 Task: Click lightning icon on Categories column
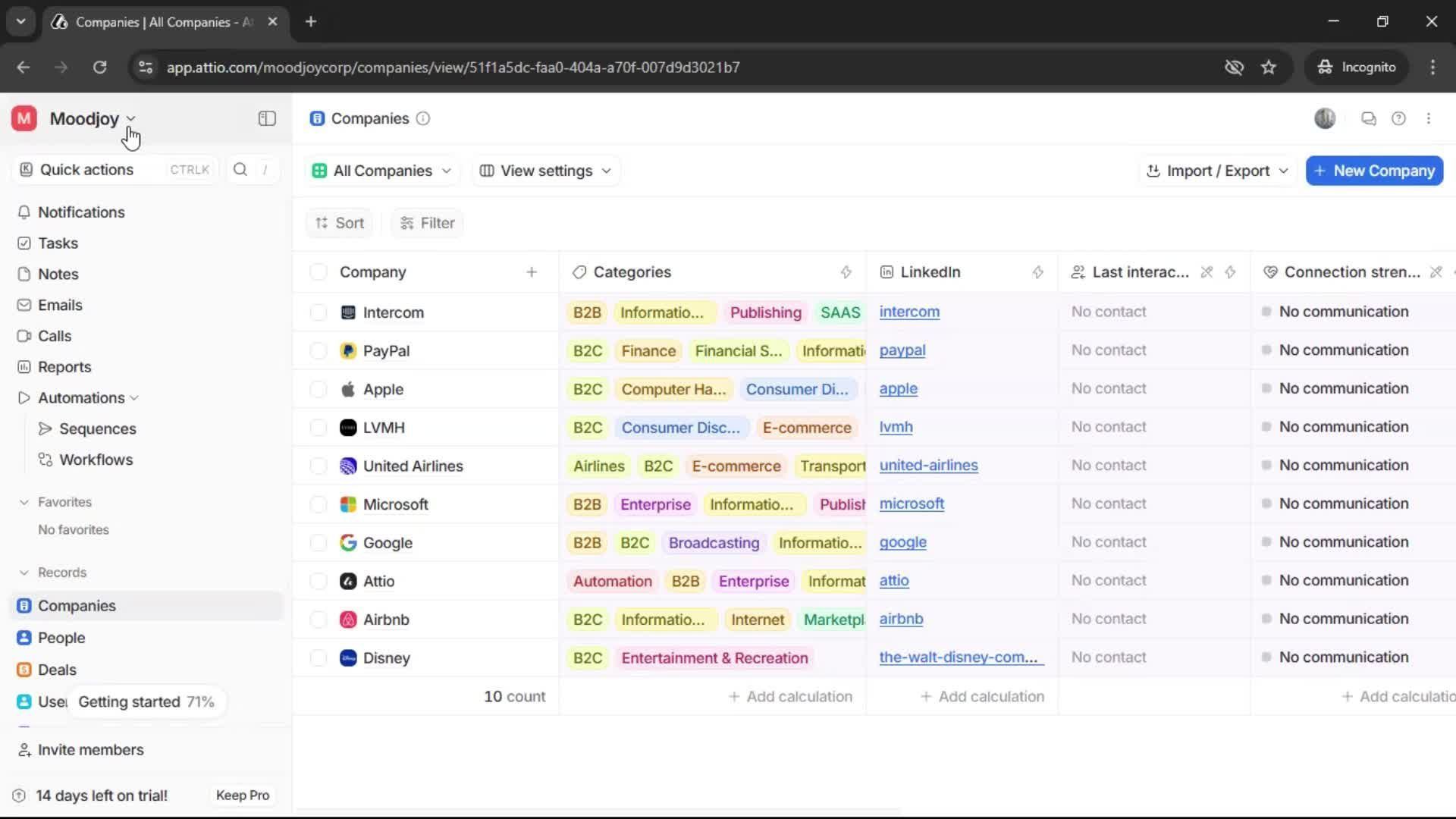[x=846, y=272]
